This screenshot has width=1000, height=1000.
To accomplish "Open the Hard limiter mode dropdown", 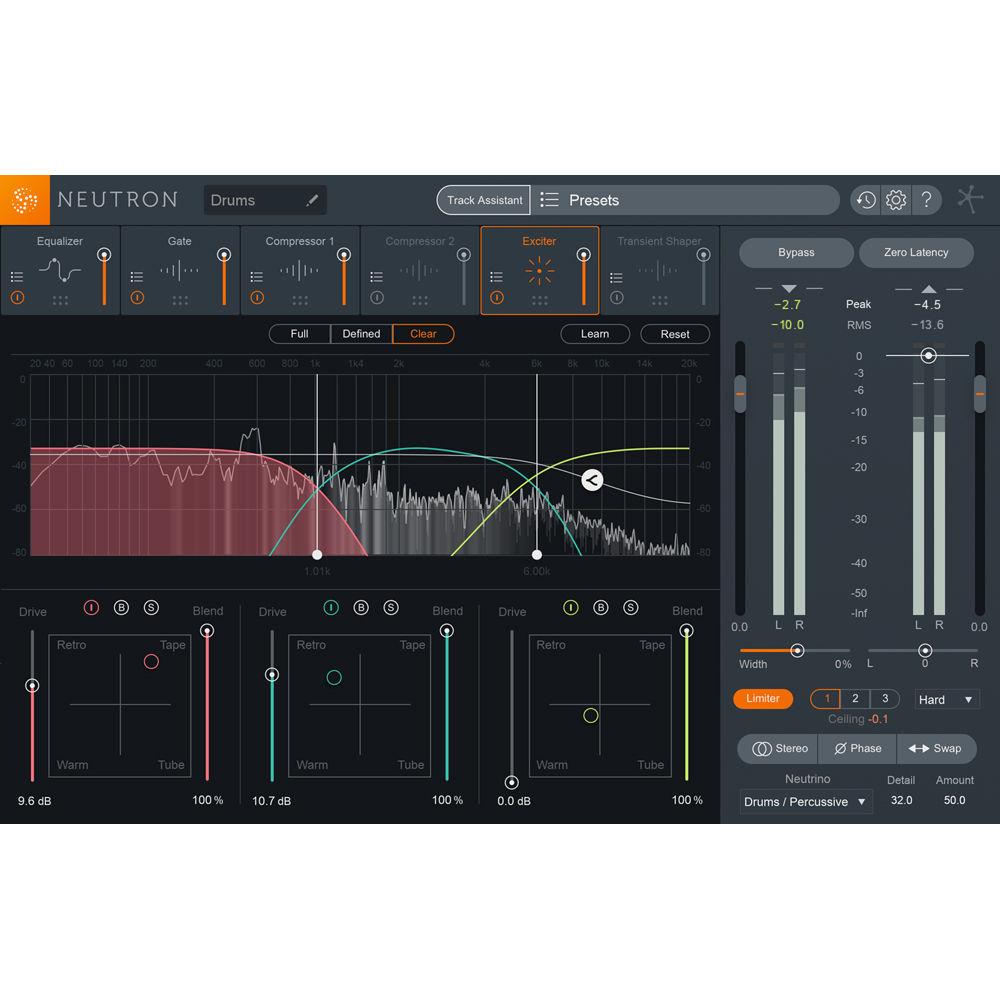I will [x=945, y=699].
